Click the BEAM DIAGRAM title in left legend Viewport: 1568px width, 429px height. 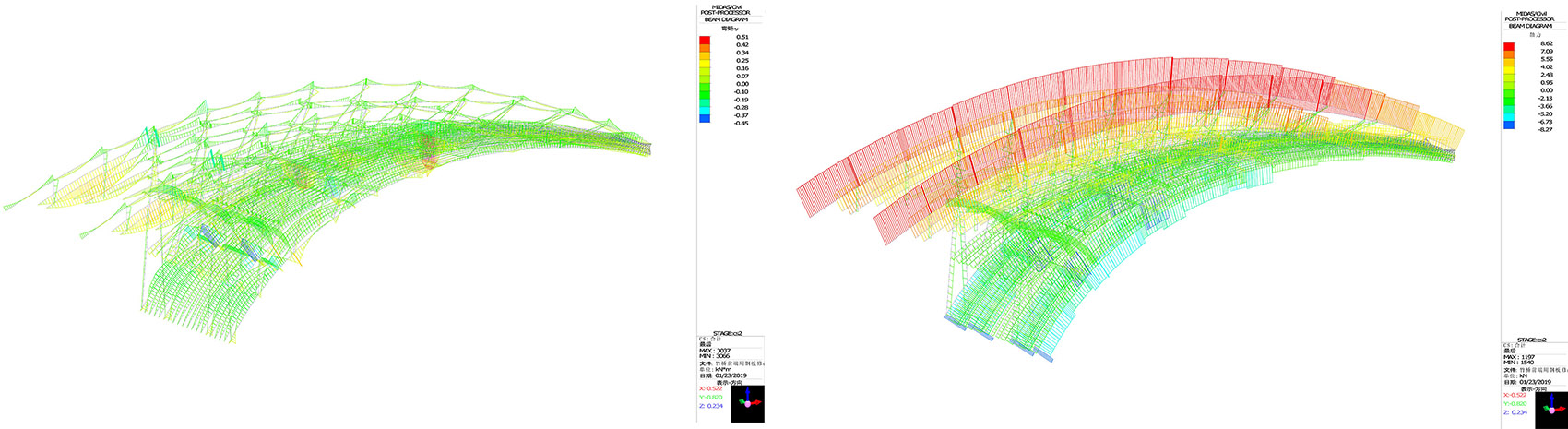click(726, 19)
